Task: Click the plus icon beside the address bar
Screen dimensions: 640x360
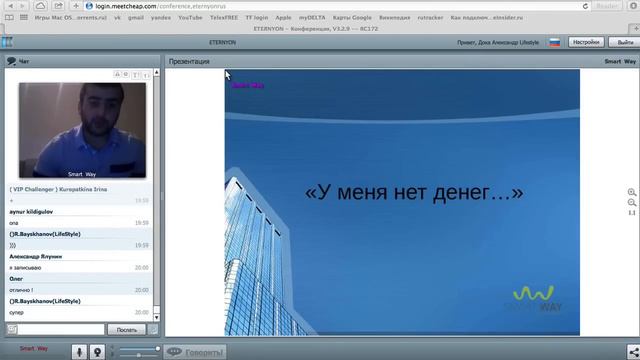Action: pos(76,6)
